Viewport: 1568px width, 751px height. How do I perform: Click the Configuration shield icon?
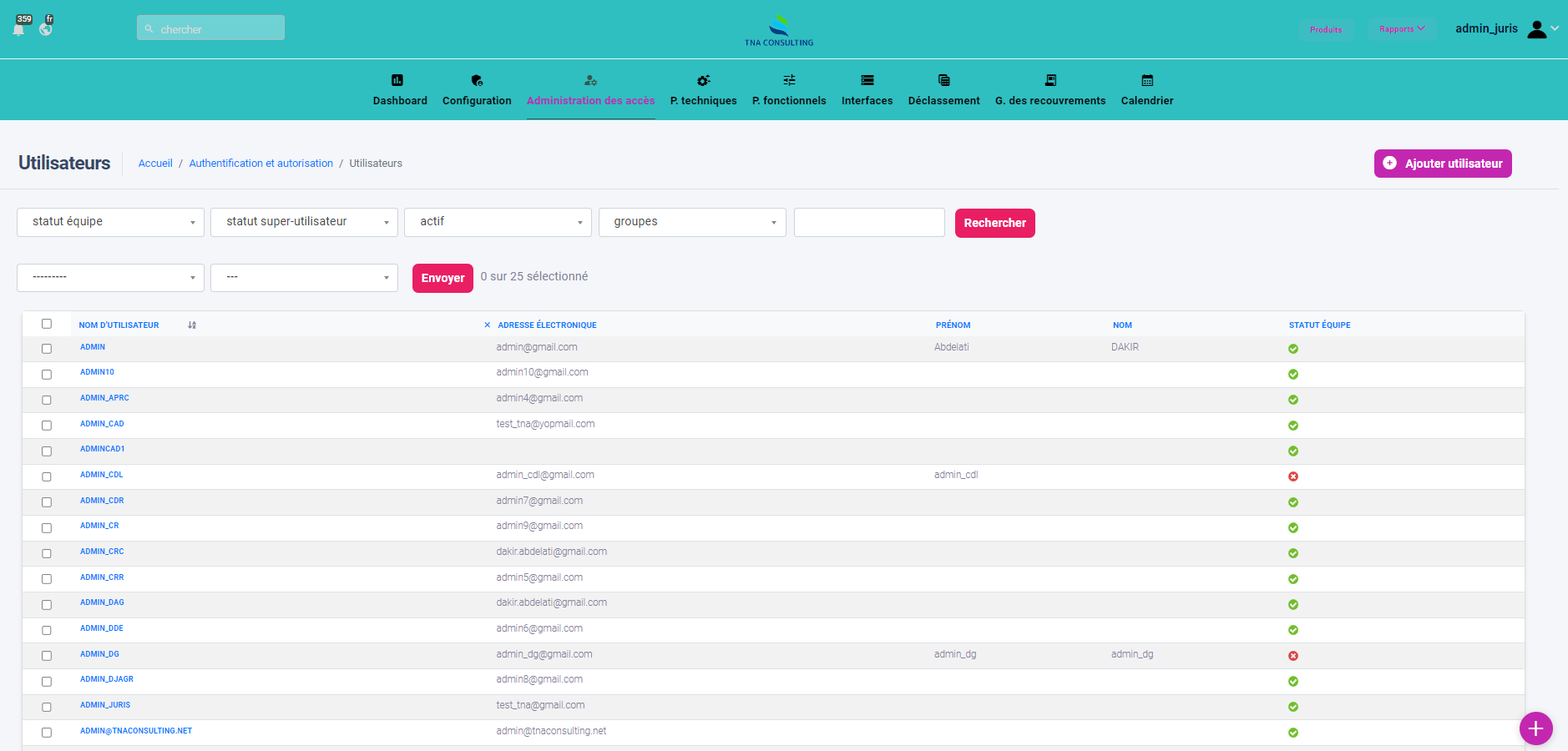click(477, 81)
